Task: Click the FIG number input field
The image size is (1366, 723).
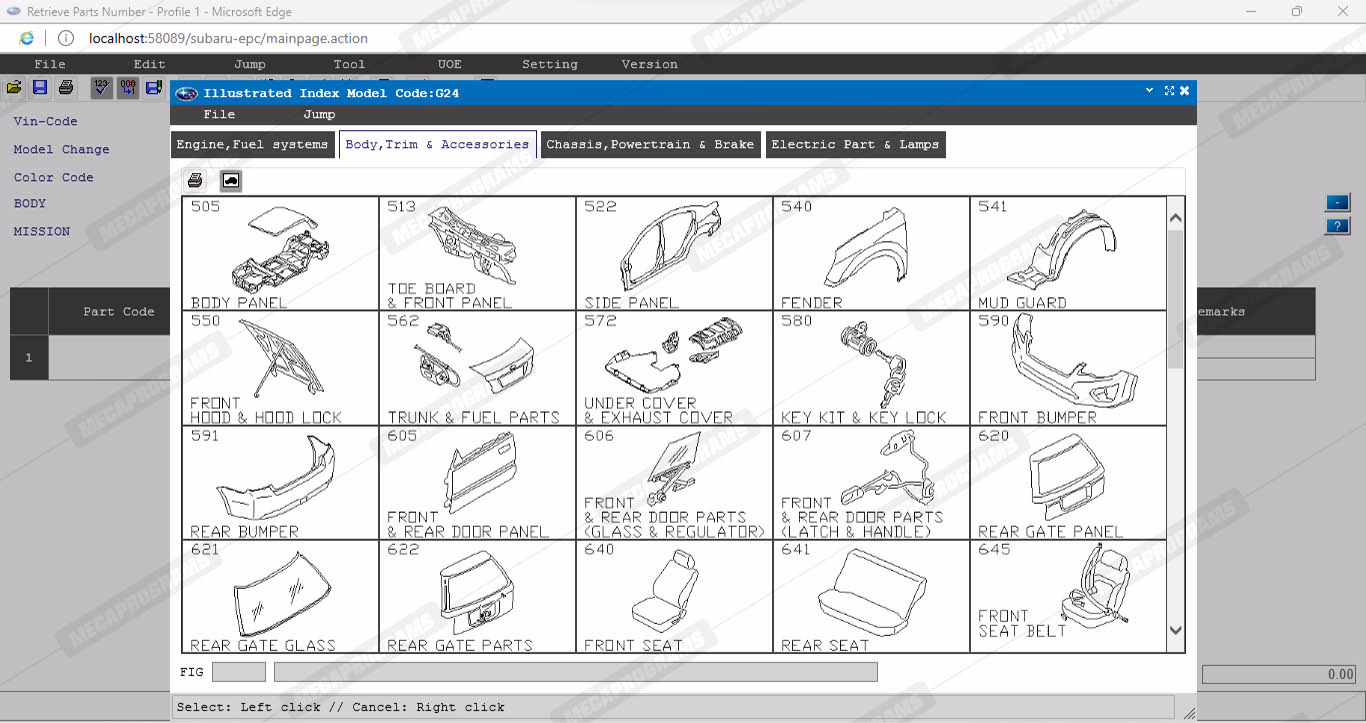Action: pyautogui.click(x=239, y=672)
